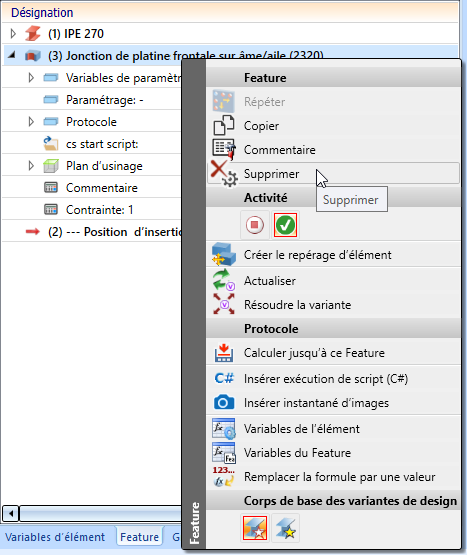Click the Résoudre la variante icon

tap(224, 304)
